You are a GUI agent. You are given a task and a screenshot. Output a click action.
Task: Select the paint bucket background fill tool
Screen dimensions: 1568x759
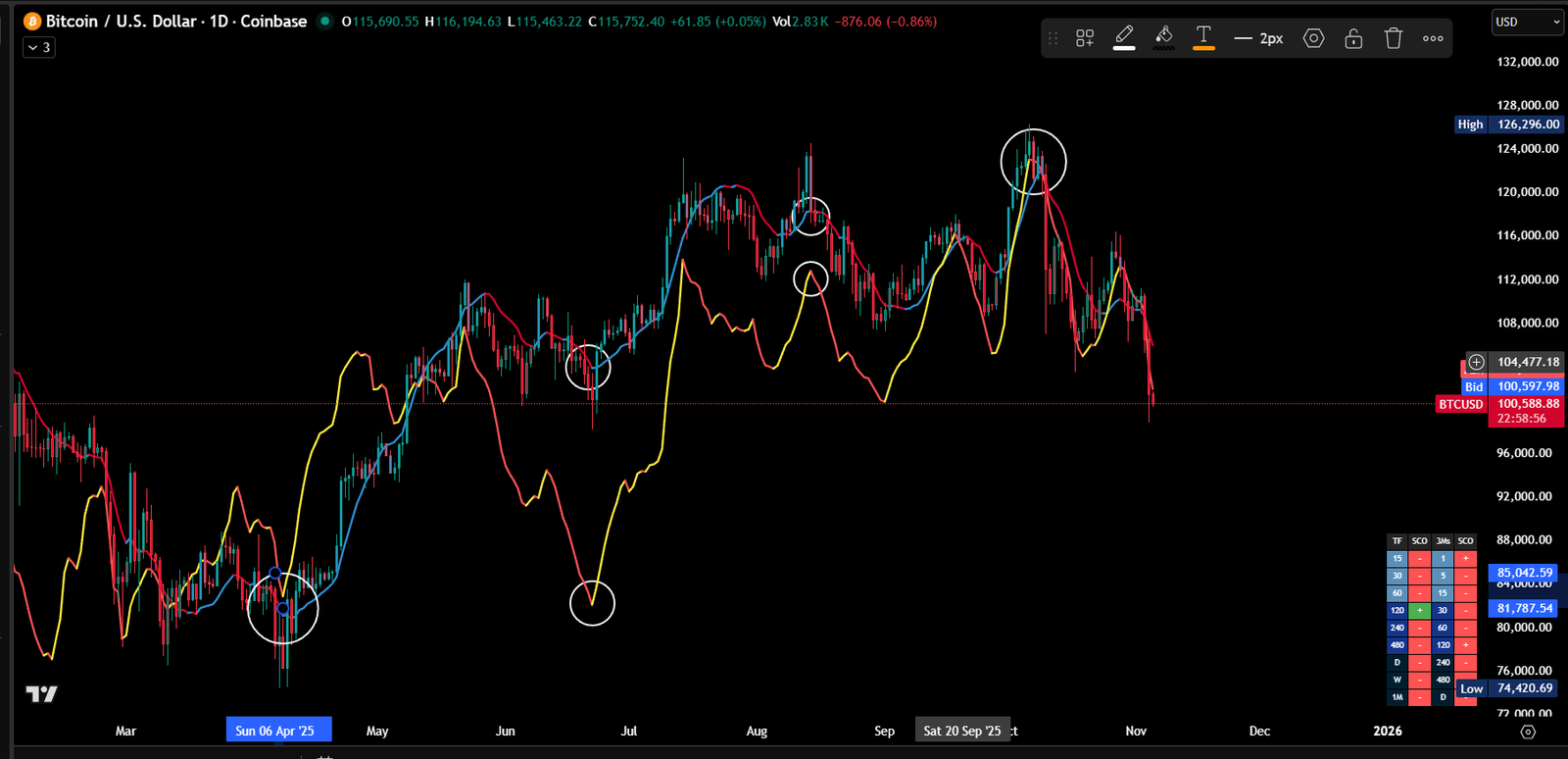pos(1164,37)
